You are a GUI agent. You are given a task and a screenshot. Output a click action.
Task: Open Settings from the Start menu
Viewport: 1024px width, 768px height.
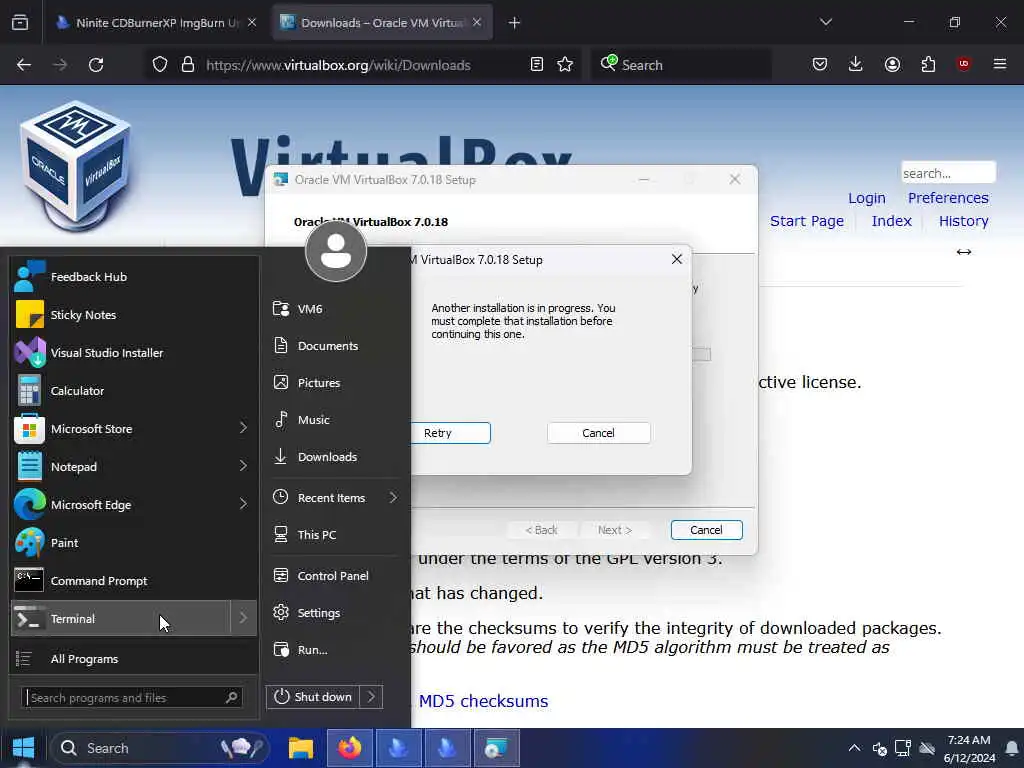[334, 613]
